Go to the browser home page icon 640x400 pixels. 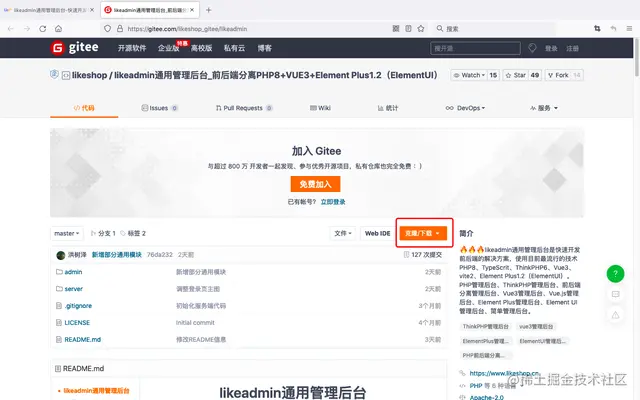pyautogui.click(x=58, y=29)
